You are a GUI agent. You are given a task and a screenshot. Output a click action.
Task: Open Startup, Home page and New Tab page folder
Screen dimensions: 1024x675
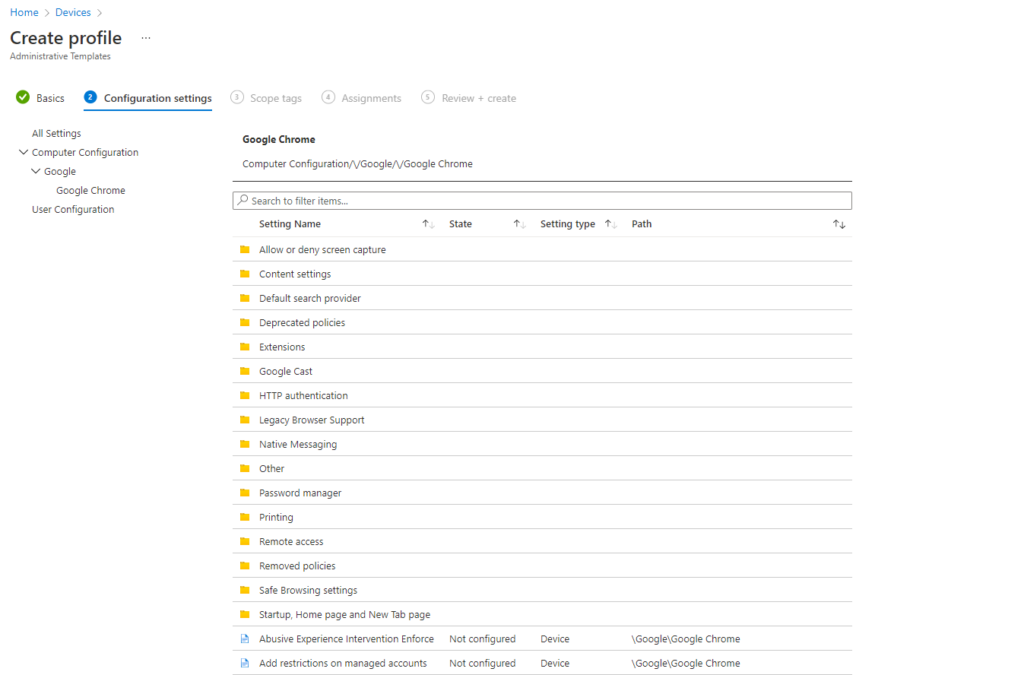345,614
